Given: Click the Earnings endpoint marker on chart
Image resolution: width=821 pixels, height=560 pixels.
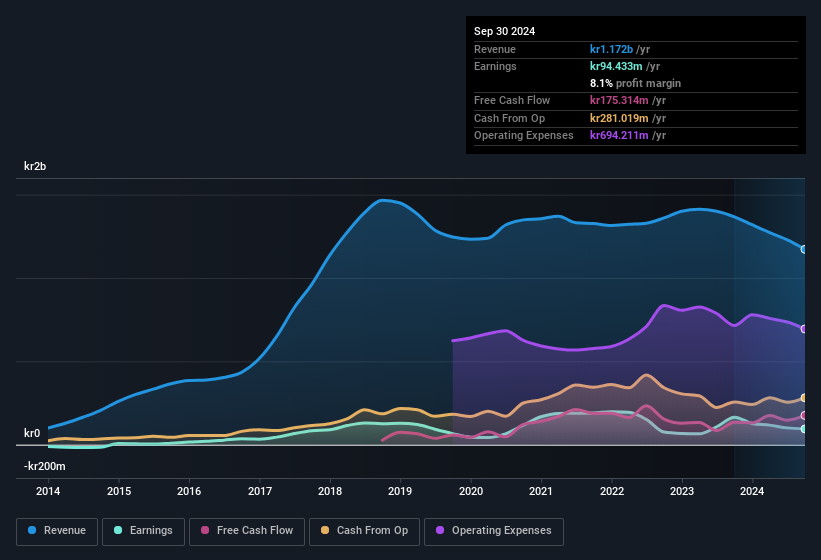Looking at the screenshot, I should [804, 429].
